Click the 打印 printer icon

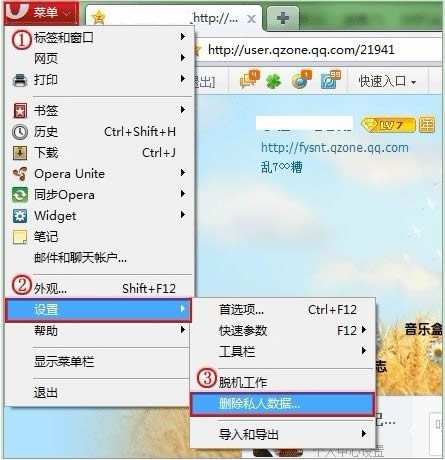[x=20, y=80]
